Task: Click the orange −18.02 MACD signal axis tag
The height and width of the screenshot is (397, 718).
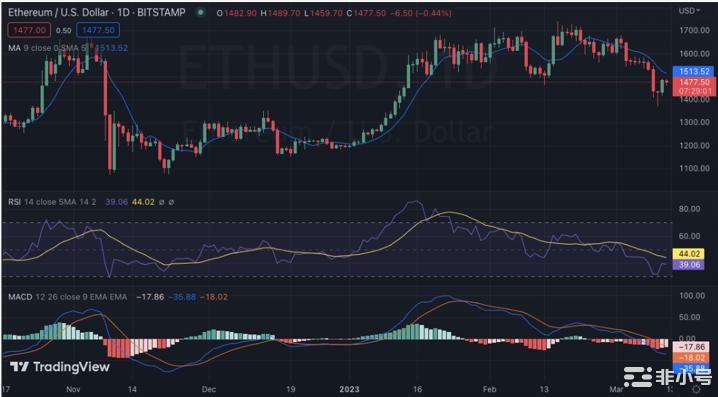Action: [x=691, y=358]
